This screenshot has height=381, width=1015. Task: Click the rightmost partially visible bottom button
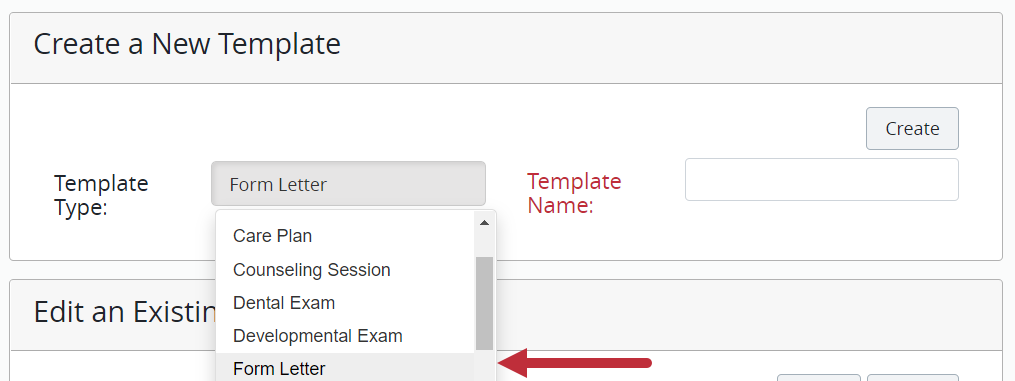(x=912, y=378)
